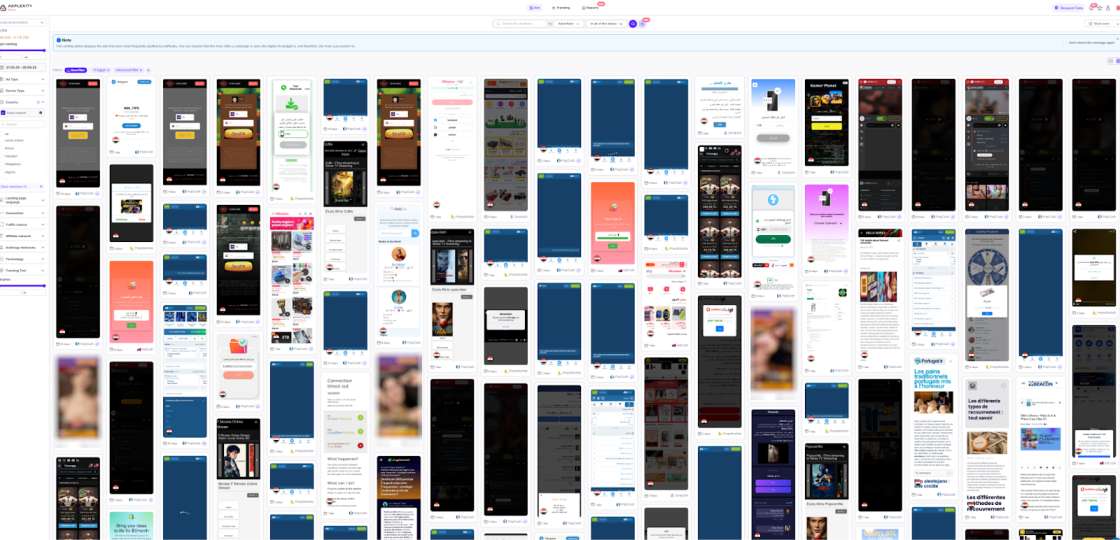Adjust the purple slider below Tracking Tool

(24, 286)
